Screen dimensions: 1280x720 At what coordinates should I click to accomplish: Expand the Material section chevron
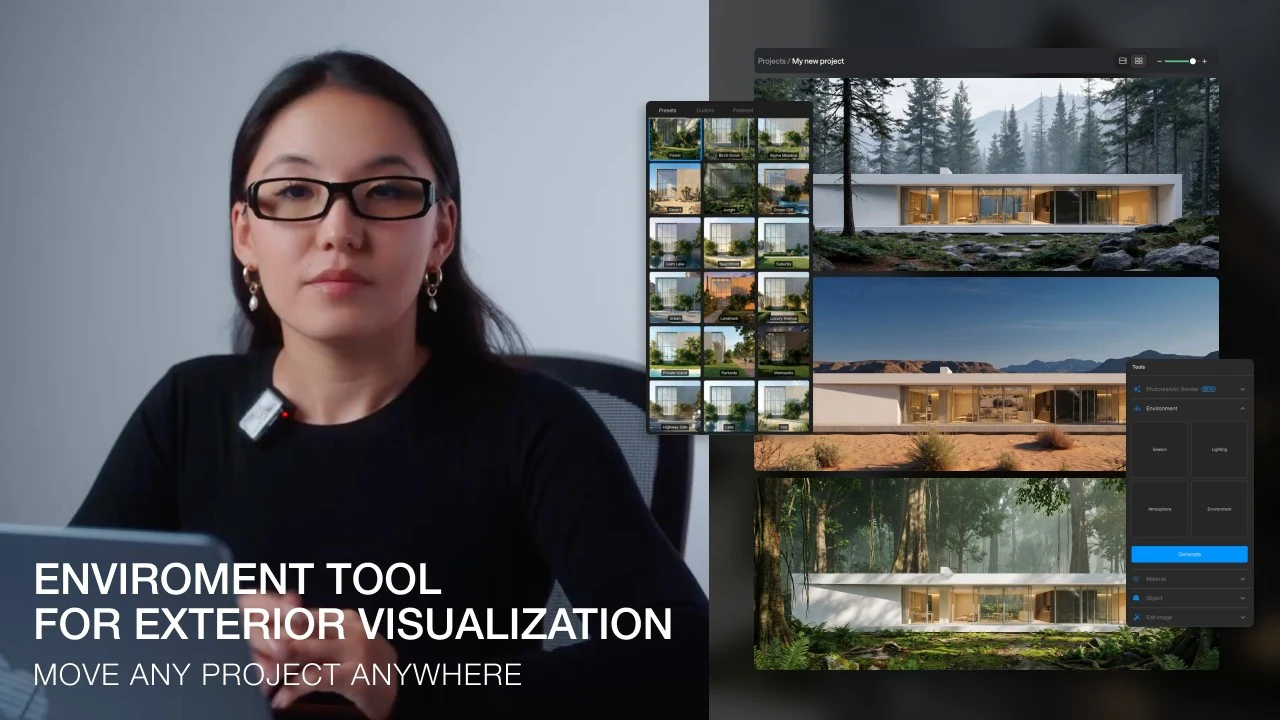pos(1243,579)
